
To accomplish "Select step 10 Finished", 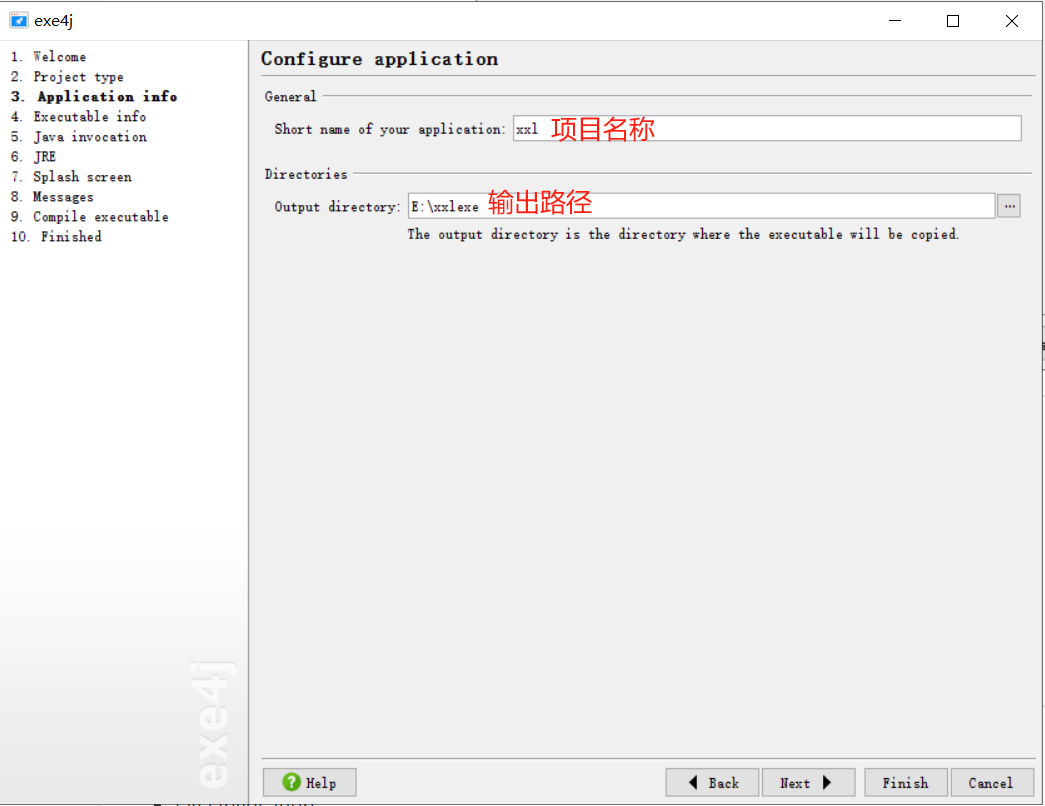I will 57,237.
